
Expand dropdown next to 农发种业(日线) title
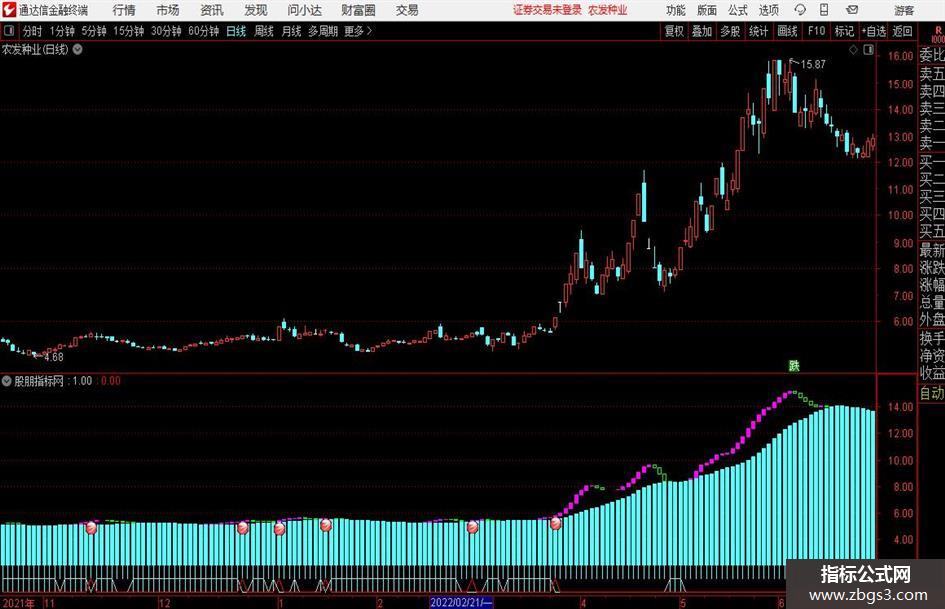pos(78,49)
